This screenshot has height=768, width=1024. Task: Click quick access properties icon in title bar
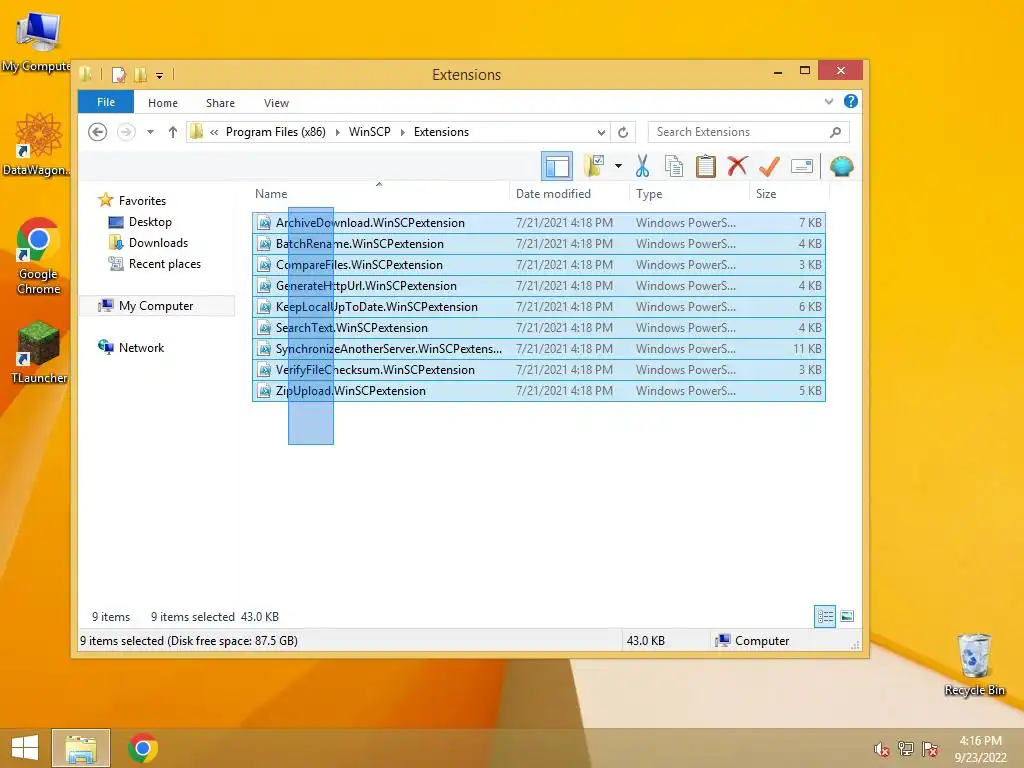coord(119,75)
